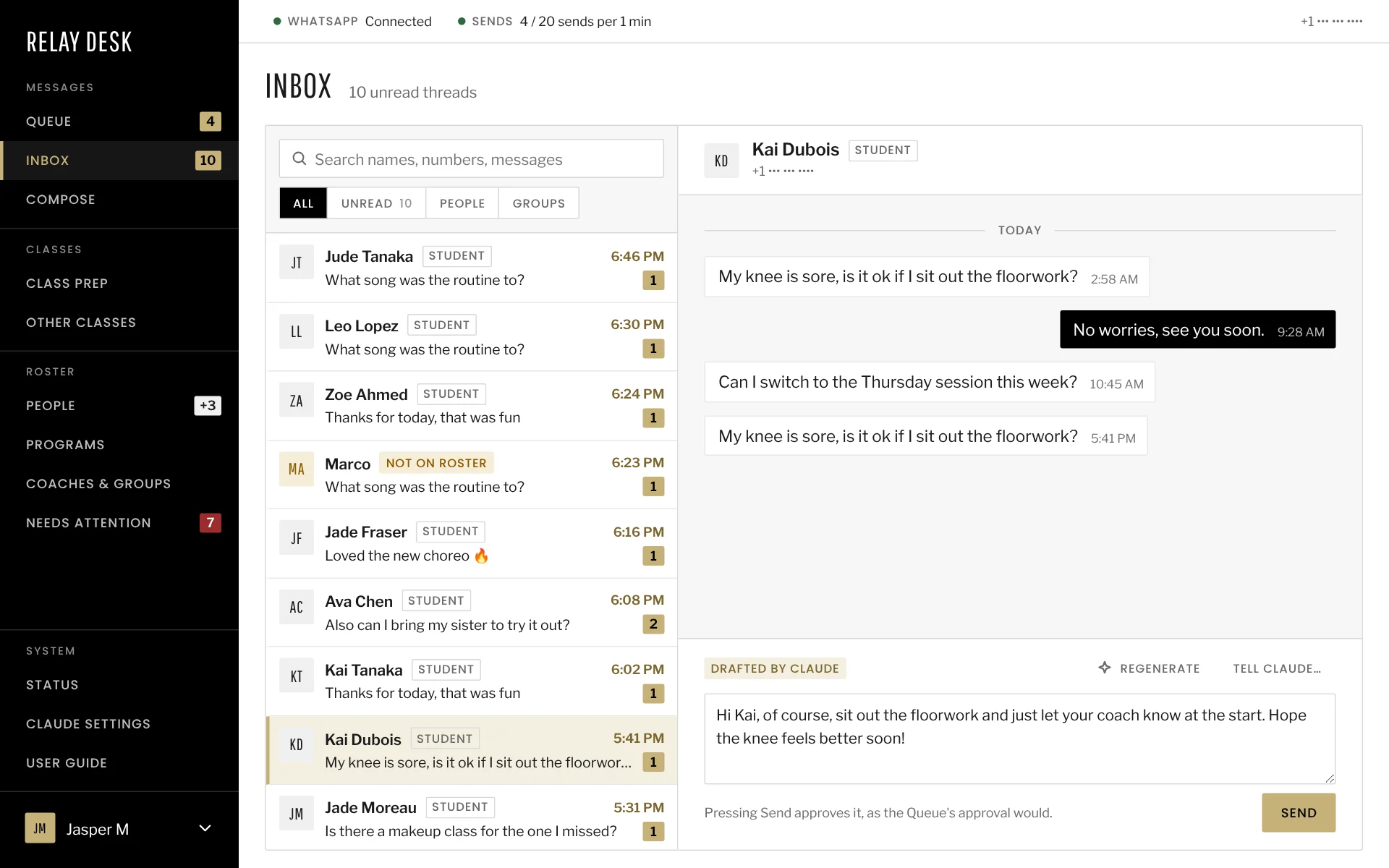The image size is (1389, 868).
Task: Select the ALL filter tab
Action: [x=303, y=203]
